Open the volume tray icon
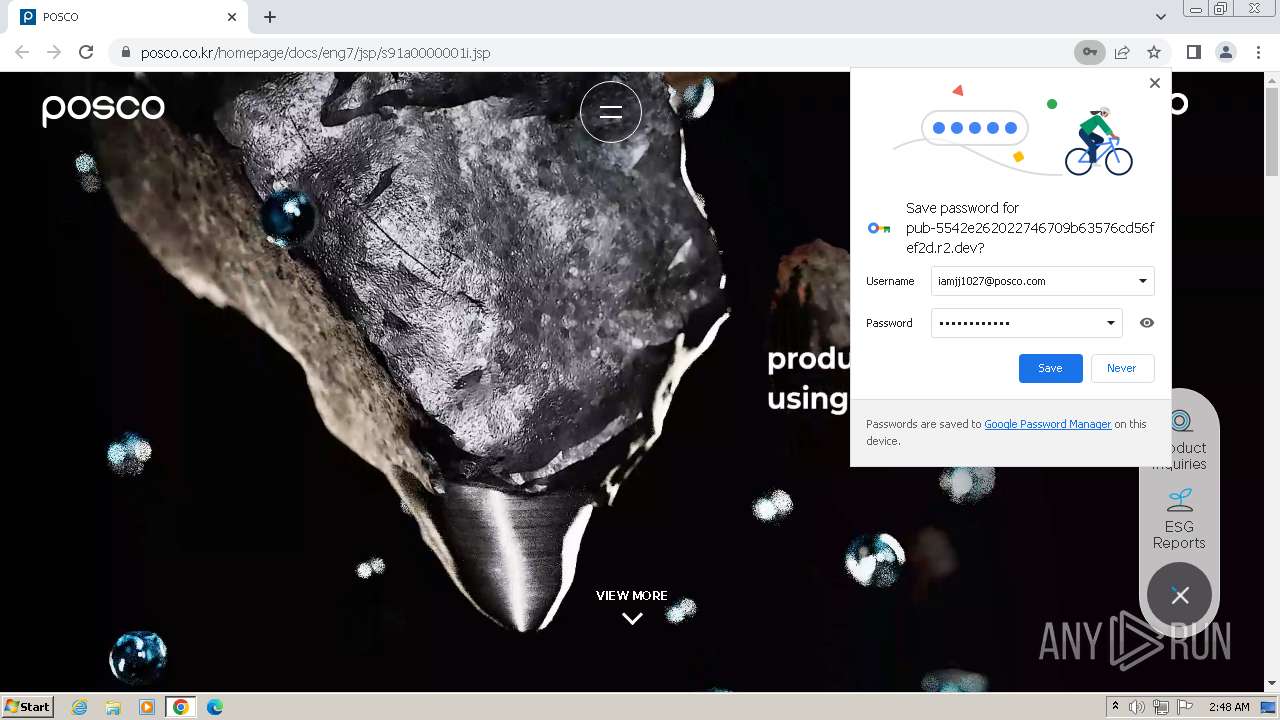The width and height of the screenshot is (1280, 720). (1137, 707)
